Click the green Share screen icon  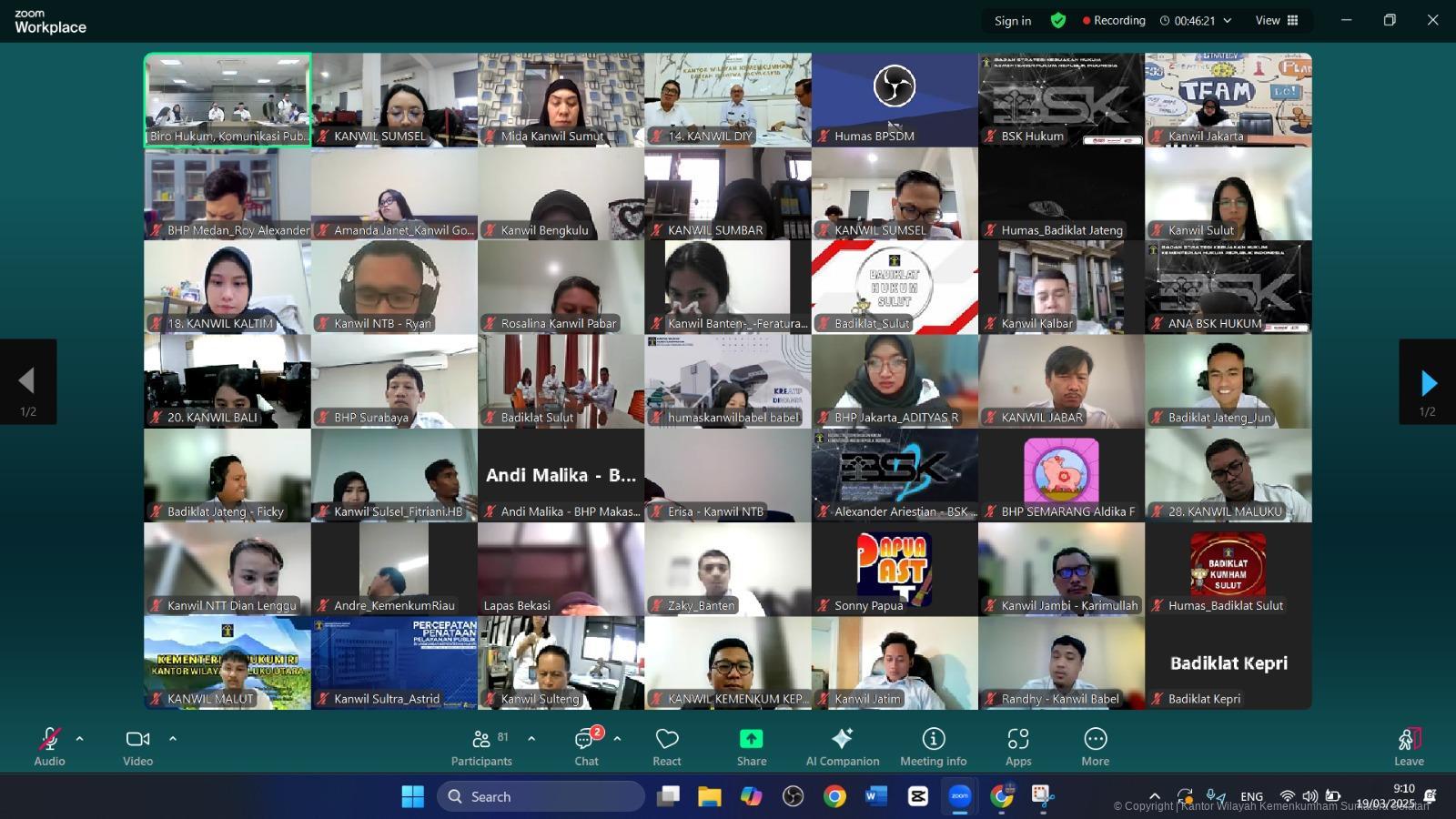coord(751,739)
